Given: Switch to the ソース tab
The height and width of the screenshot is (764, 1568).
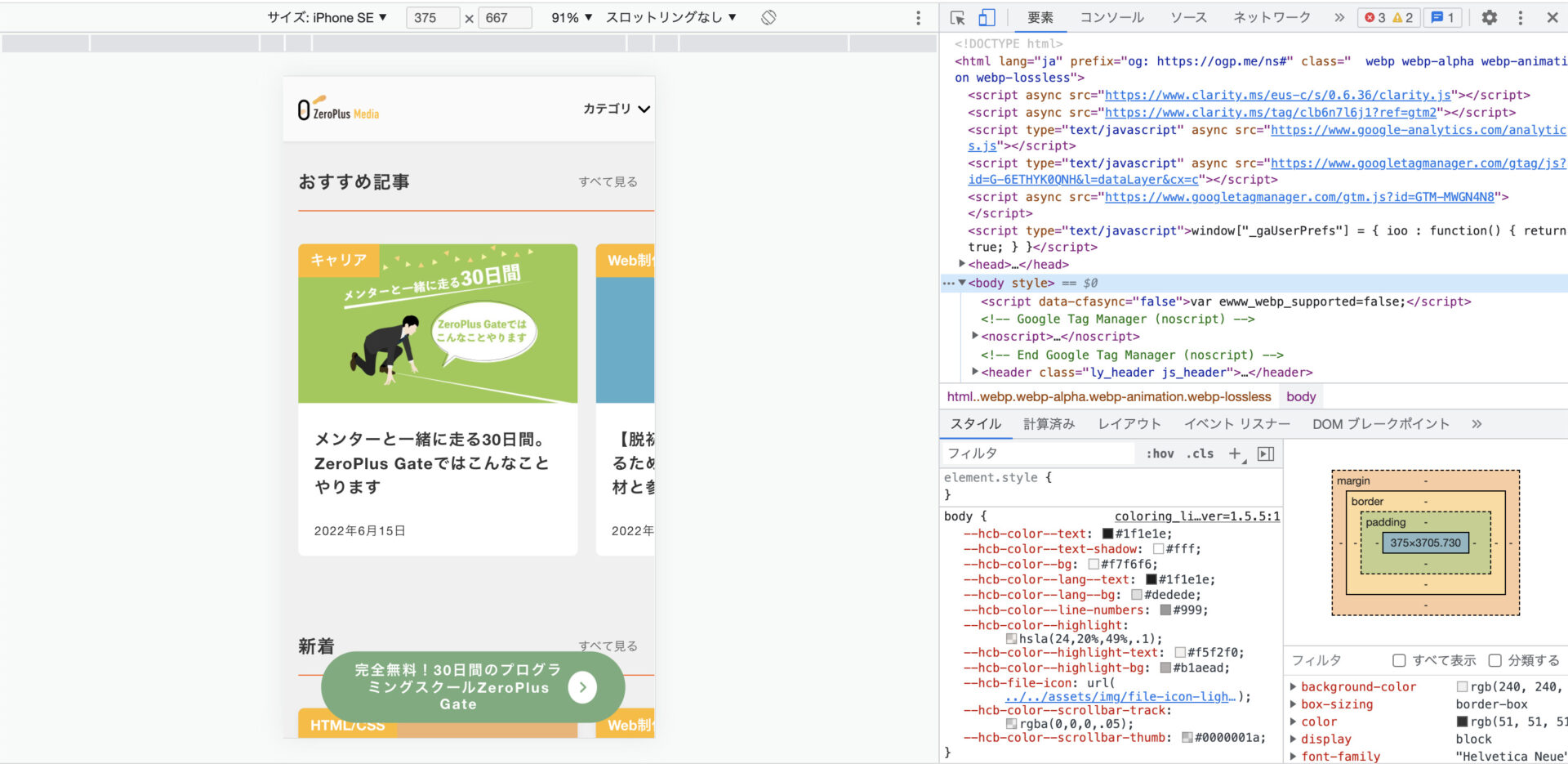Looking at the screenshot, I should point(1188,17).
